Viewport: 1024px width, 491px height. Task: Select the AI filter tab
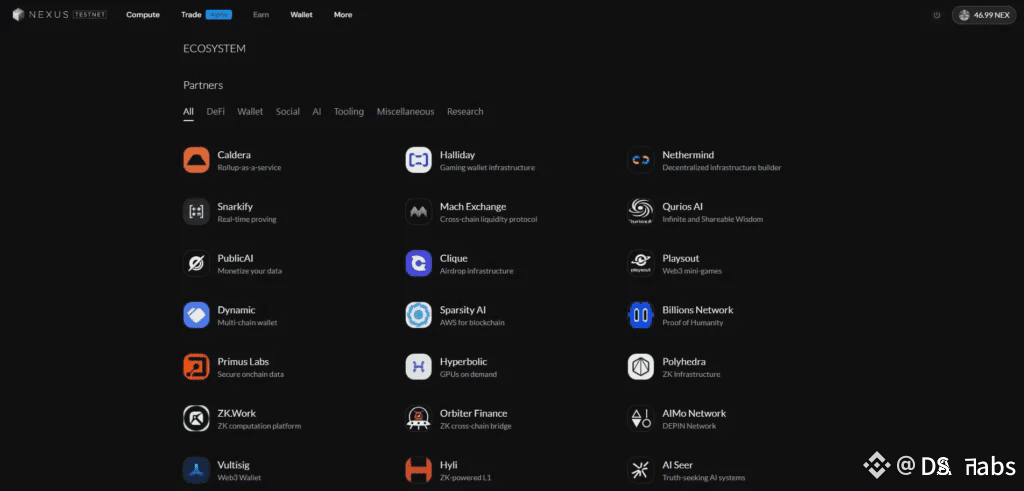[317, 112]
